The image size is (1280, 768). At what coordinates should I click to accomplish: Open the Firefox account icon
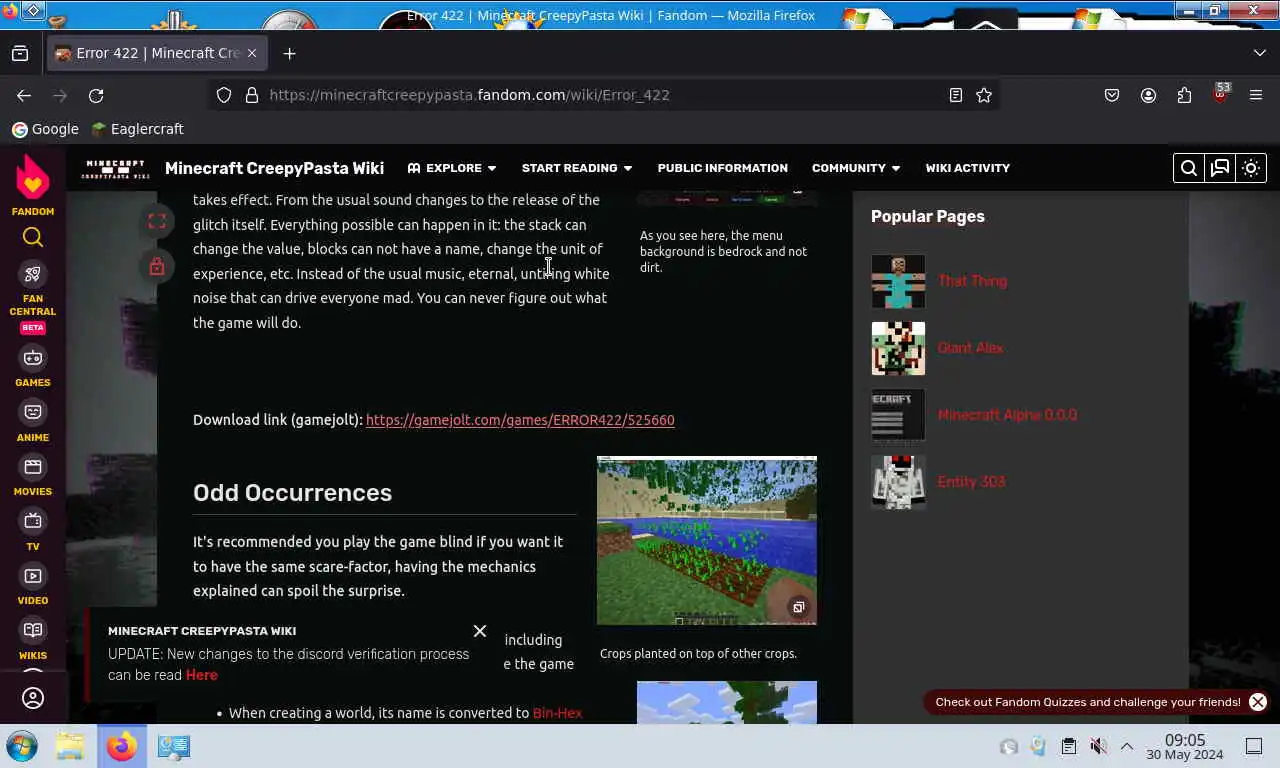click(x=1148, y=95)
